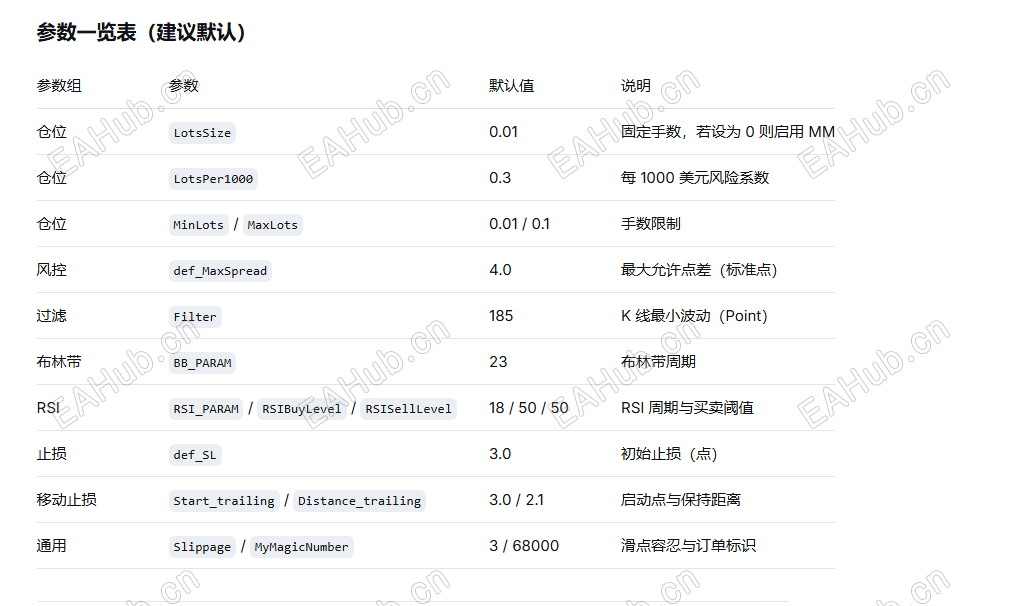
Task: Select the LotsPer1000 parameter code
Action: pos(213,179)
